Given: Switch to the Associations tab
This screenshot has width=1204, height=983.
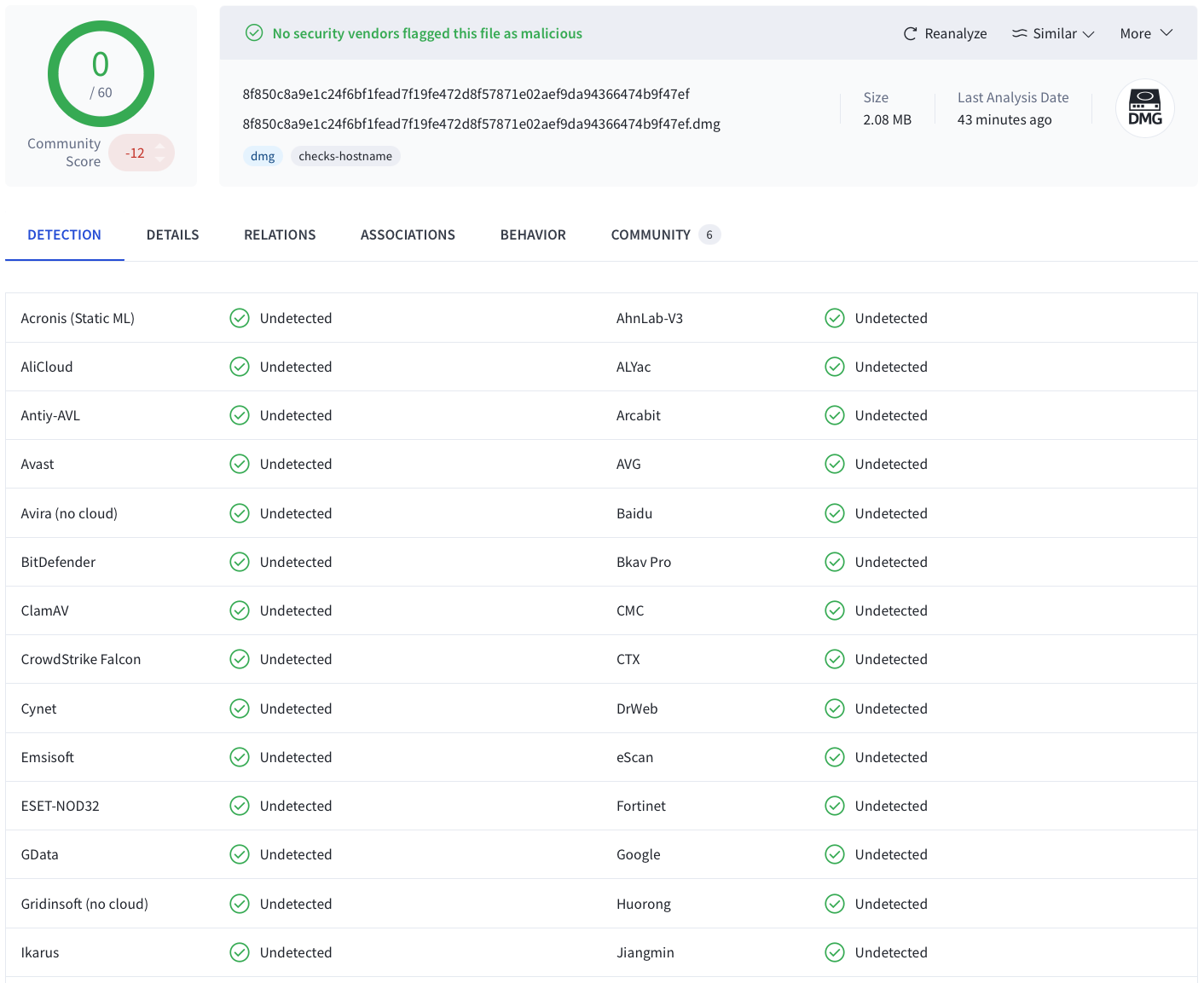Looking at the screenshot, I should 408,234.
